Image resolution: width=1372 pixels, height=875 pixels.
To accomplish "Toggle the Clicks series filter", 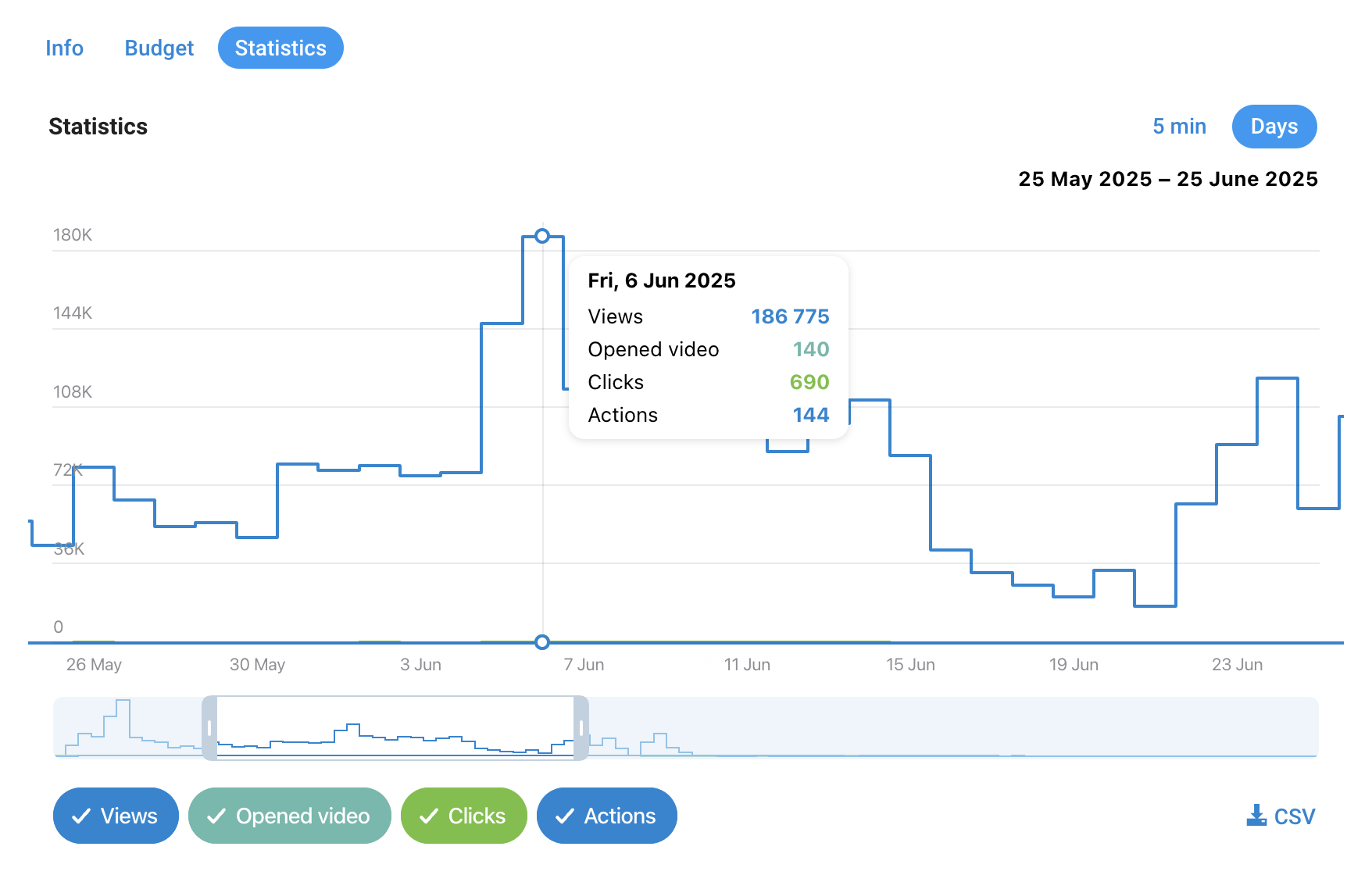I will point(464,816).
